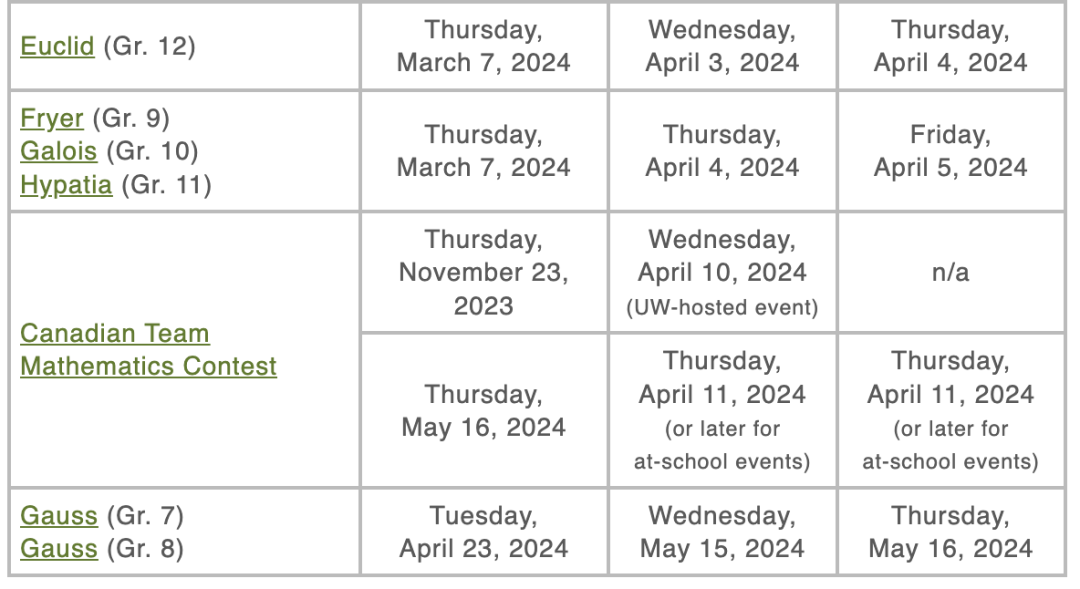Viewport: 1080px width, 589px height.
Task: Click May 16, 2024 in the Gauss row
Action: tap(950, 532)
